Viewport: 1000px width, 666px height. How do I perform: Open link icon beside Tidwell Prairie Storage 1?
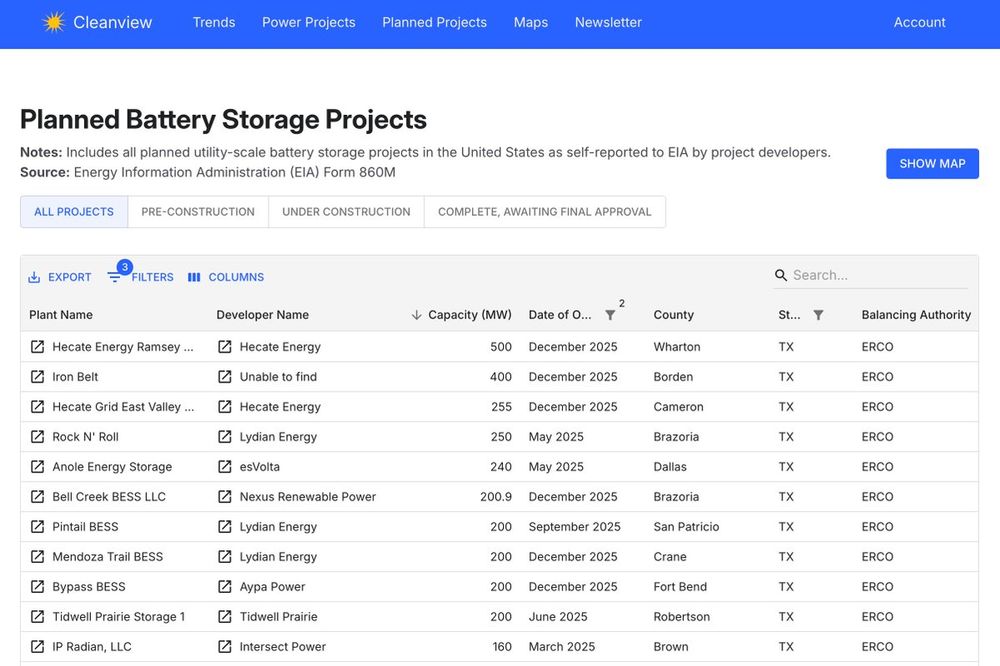click(x=38, y=616)
